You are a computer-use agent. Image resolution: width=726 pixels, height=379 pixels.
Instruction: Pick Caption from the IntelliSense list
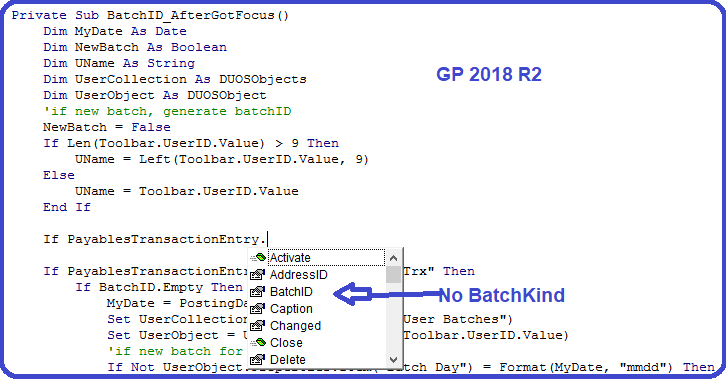291,309
